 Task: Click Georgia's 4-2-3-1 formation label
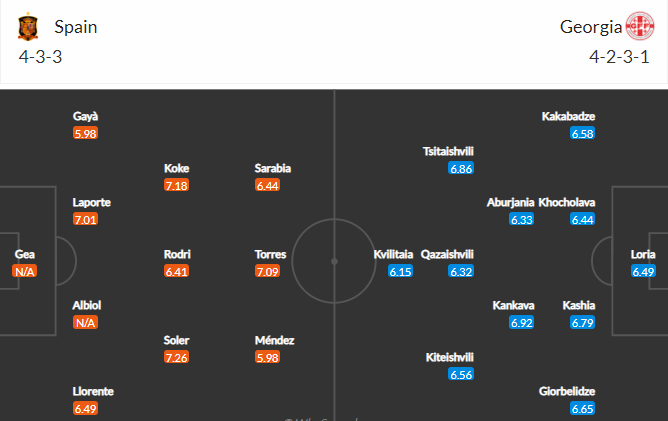(619, 57)
